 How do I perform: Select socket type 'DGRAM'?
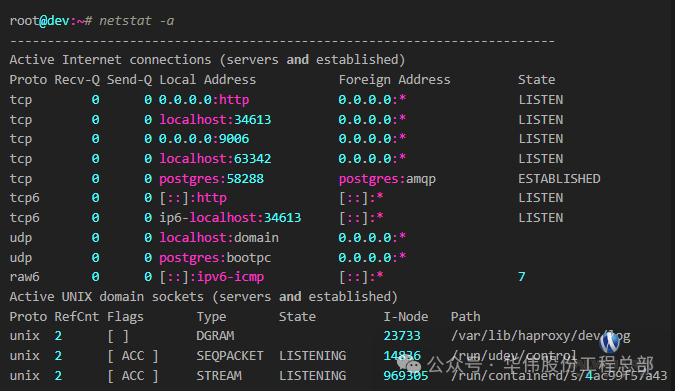(215, 336)
